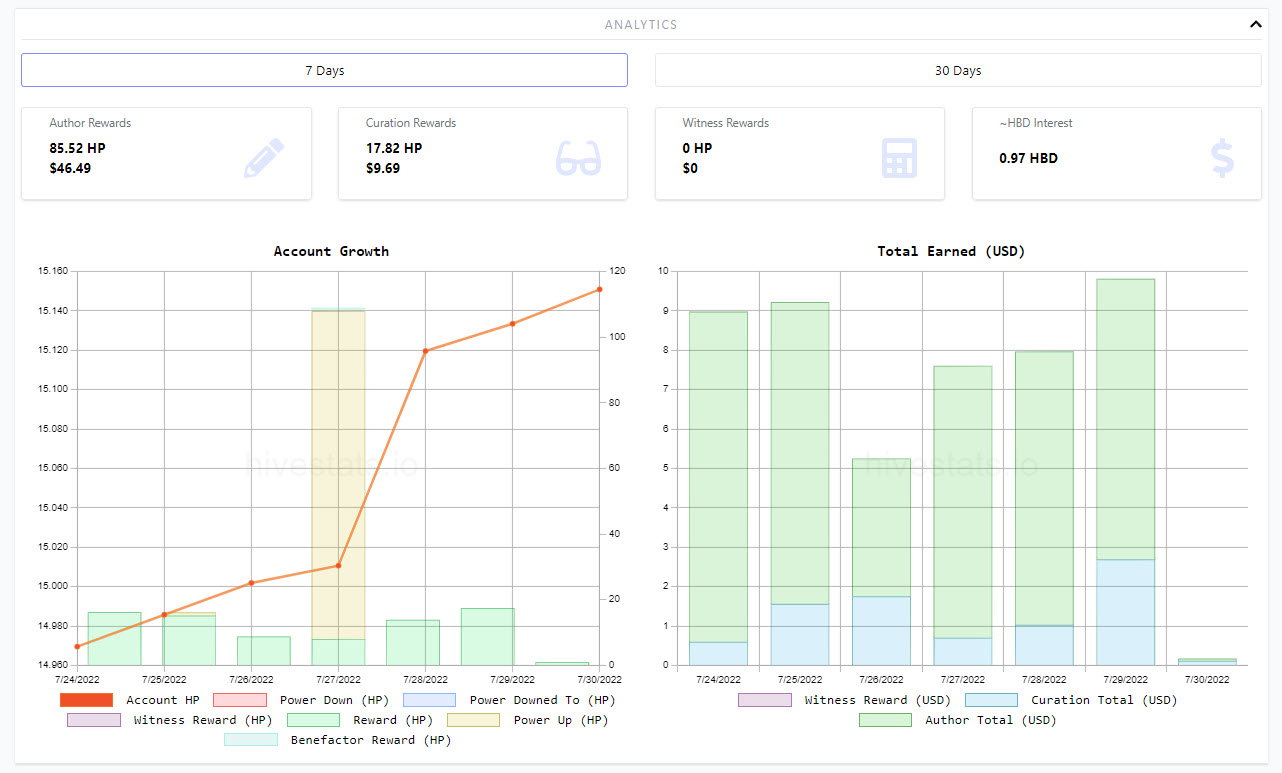Toggle the Account HP legend swatch
The width and height of the screenshot is (1282, 773).
[x=86, y=700]
